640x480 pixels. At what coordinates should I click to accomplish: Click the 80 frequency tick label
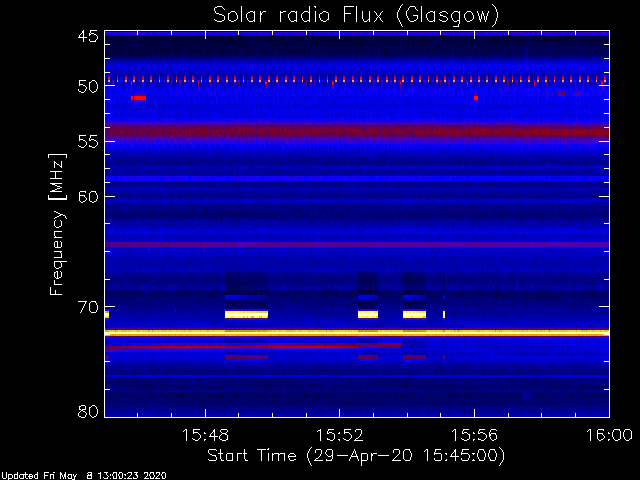click(88, 411)
